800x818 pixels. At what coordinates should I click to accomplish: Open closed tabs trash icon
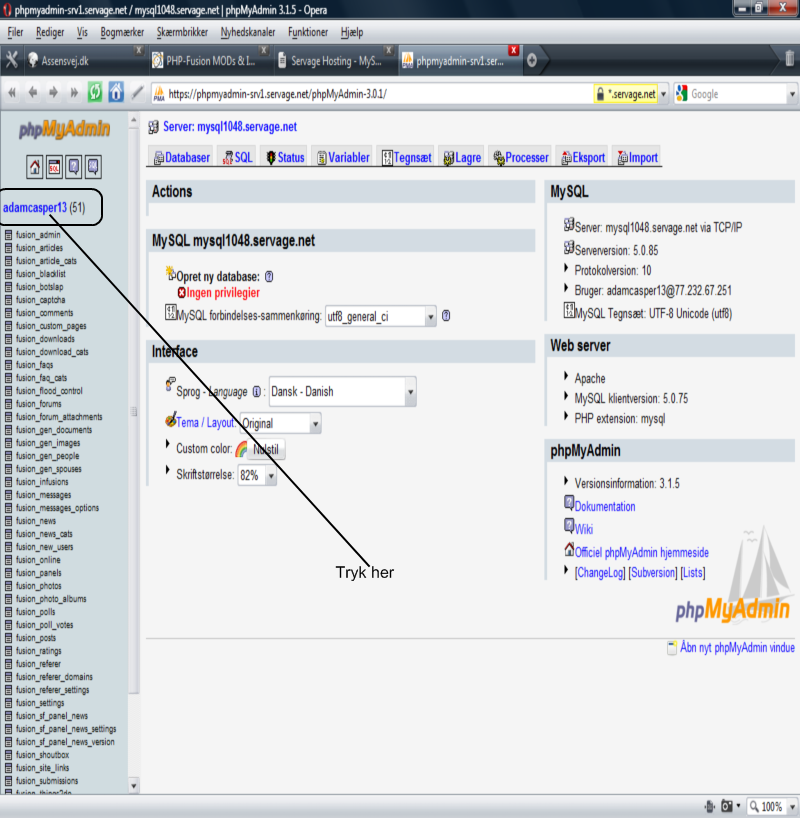click(790, 58)
